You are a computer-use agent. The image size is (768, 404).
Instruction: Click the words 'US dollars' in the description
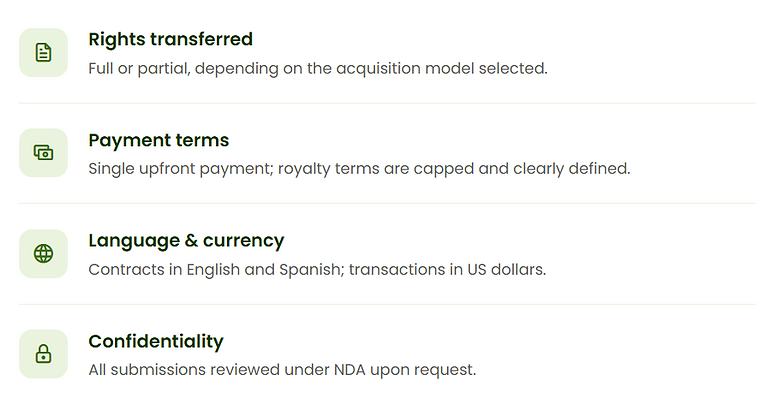506,270
